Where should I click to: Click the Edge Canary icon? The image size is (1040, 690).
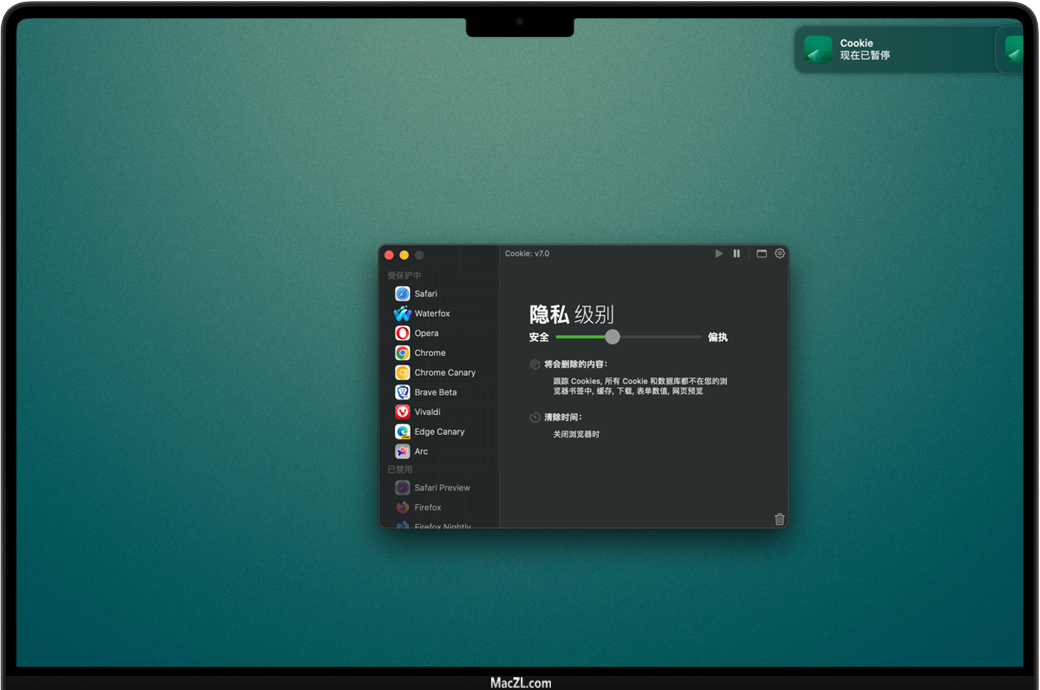tap(402, 432)
